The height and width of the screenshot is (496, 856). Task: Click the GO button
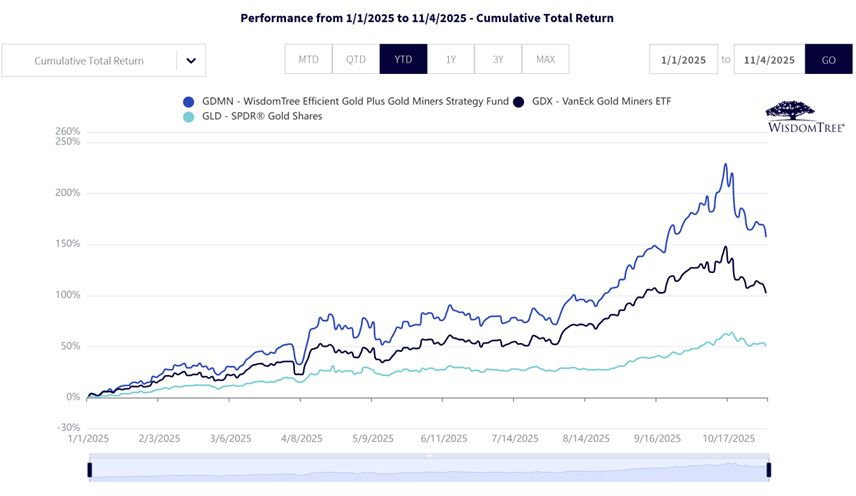(829, 59)
